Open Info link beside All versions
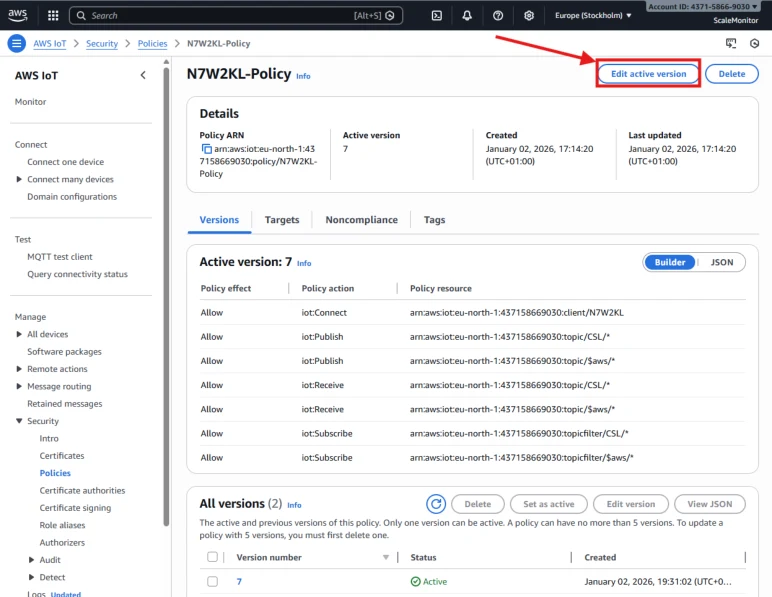 point(294,505)
